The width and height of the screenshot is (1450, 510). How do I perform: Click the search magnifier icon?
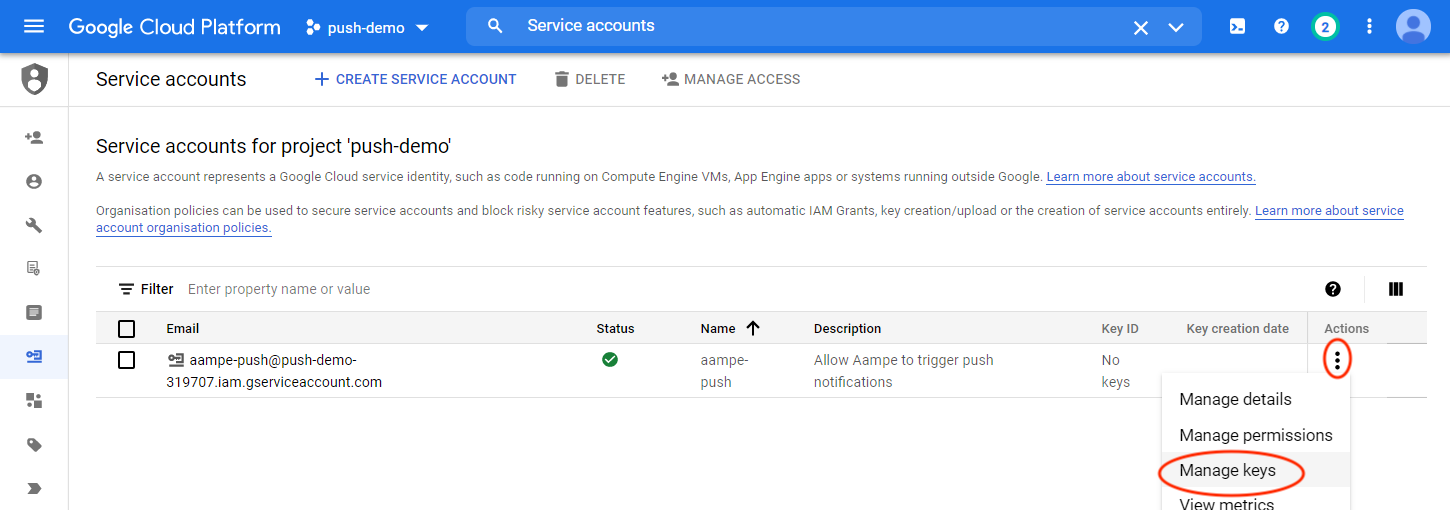click(x=495, y=27)
